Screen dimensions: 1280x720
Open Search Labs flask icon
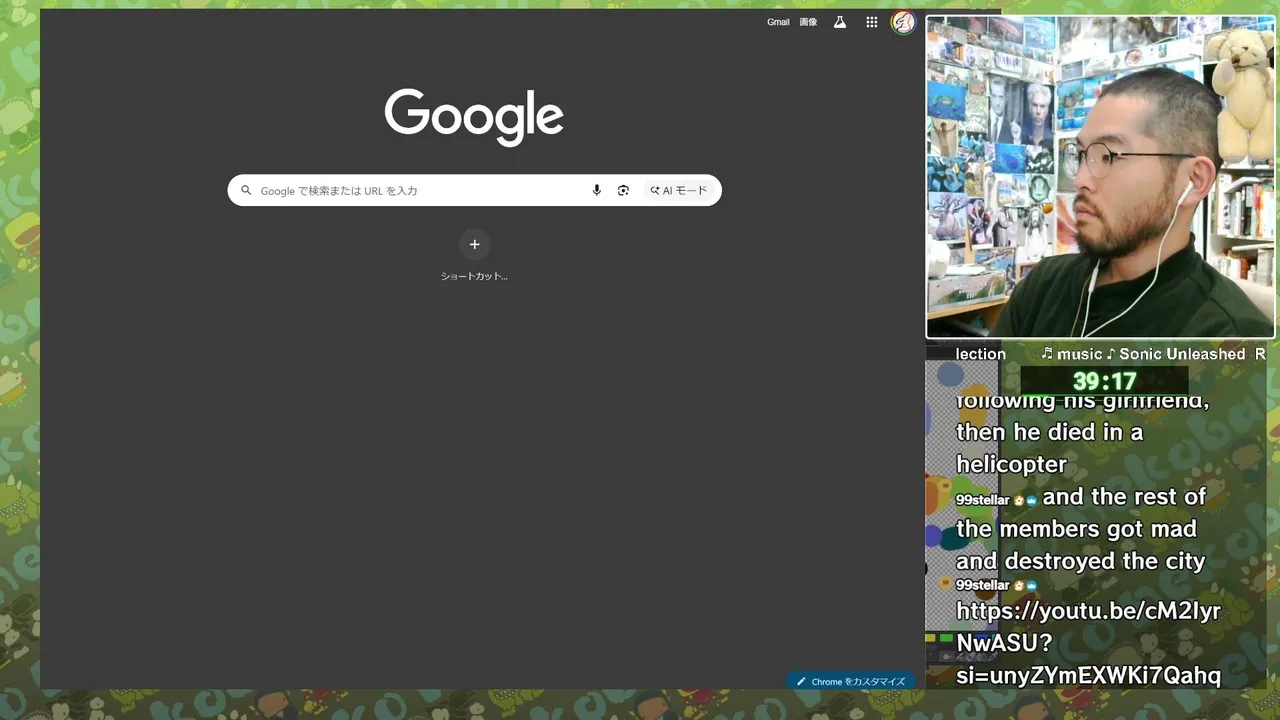tap(840, 22)
